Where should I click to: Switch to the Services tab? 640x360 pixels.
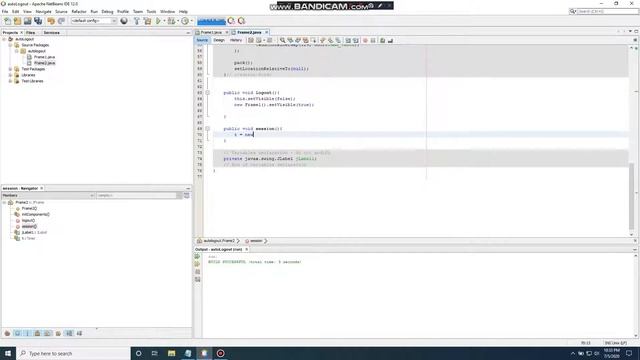[51, 33]
